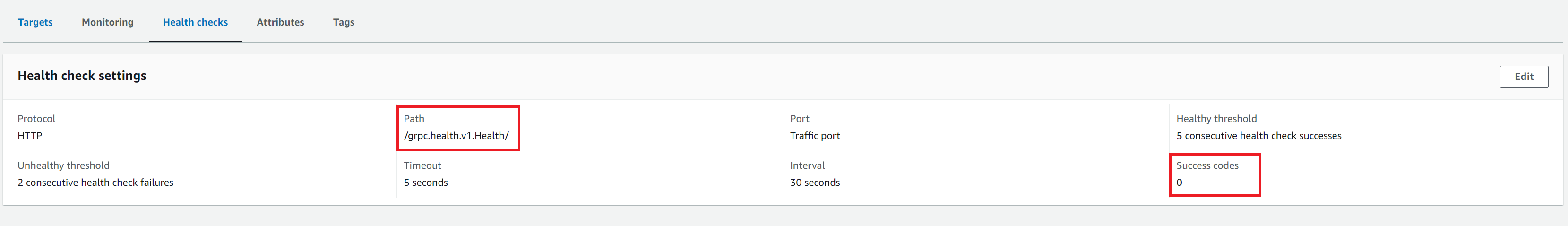Viewport: 1568px width, 226px height.
Task: Click the /grpc.health.v1.Health/ path value
Action: (456, 136)
